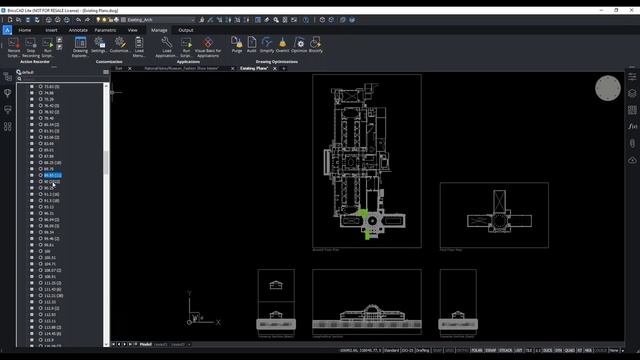
Task: Run the Blockify tool
Action: [316, 44]
